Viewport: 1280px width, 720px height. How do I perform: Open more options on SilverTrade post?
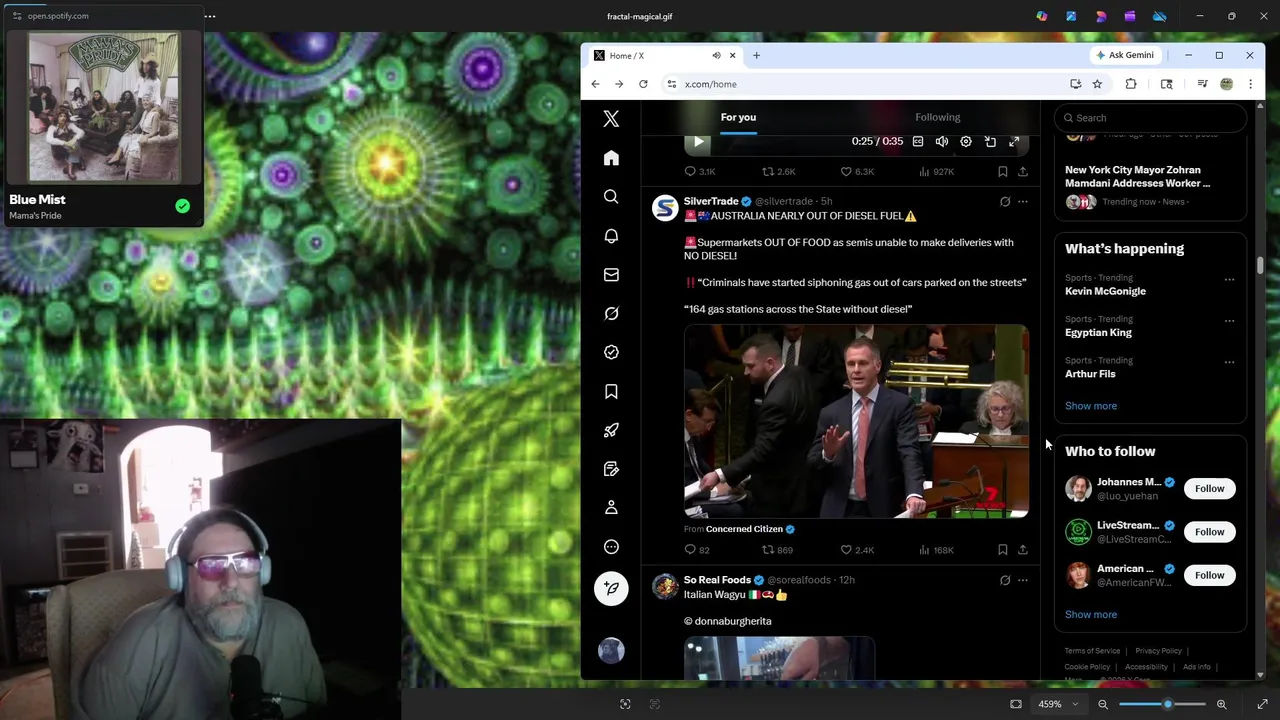pos(1022,202)
